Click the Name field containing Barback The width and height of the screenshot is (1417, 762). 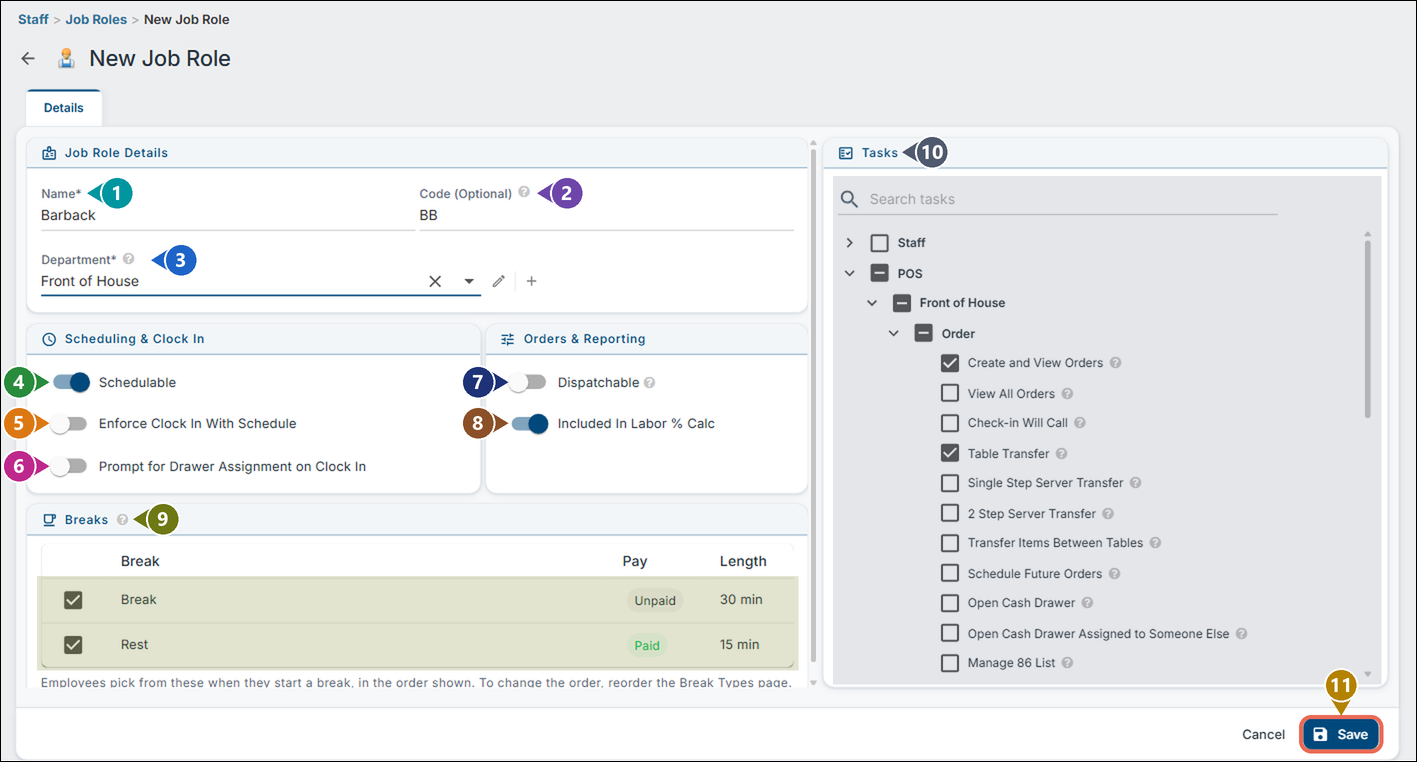point(228,215)
